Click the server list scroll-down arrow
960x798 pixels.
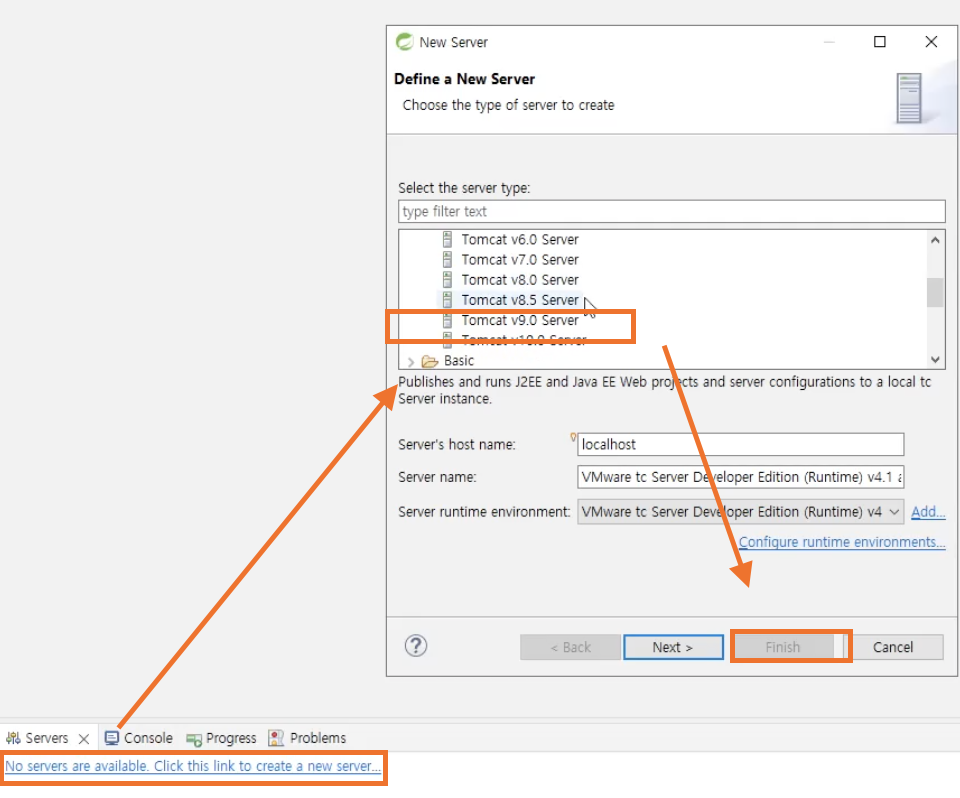click(x=935, y=359)
